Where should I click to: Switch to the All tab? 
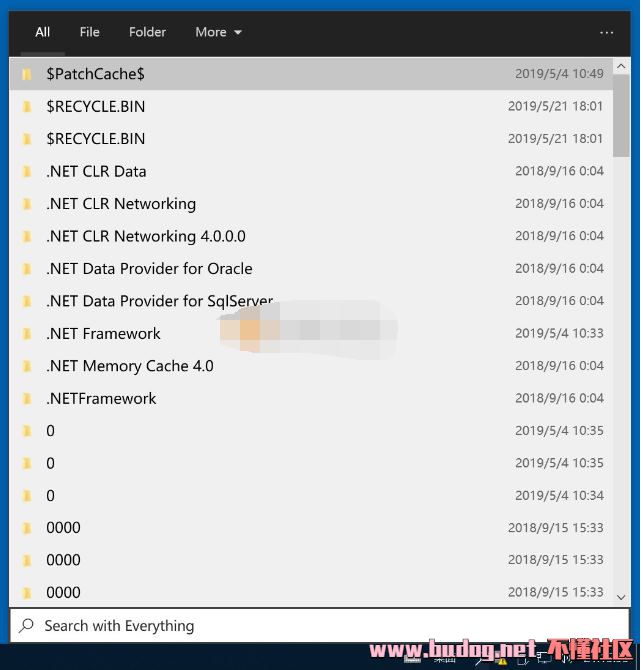pos(43,32)
